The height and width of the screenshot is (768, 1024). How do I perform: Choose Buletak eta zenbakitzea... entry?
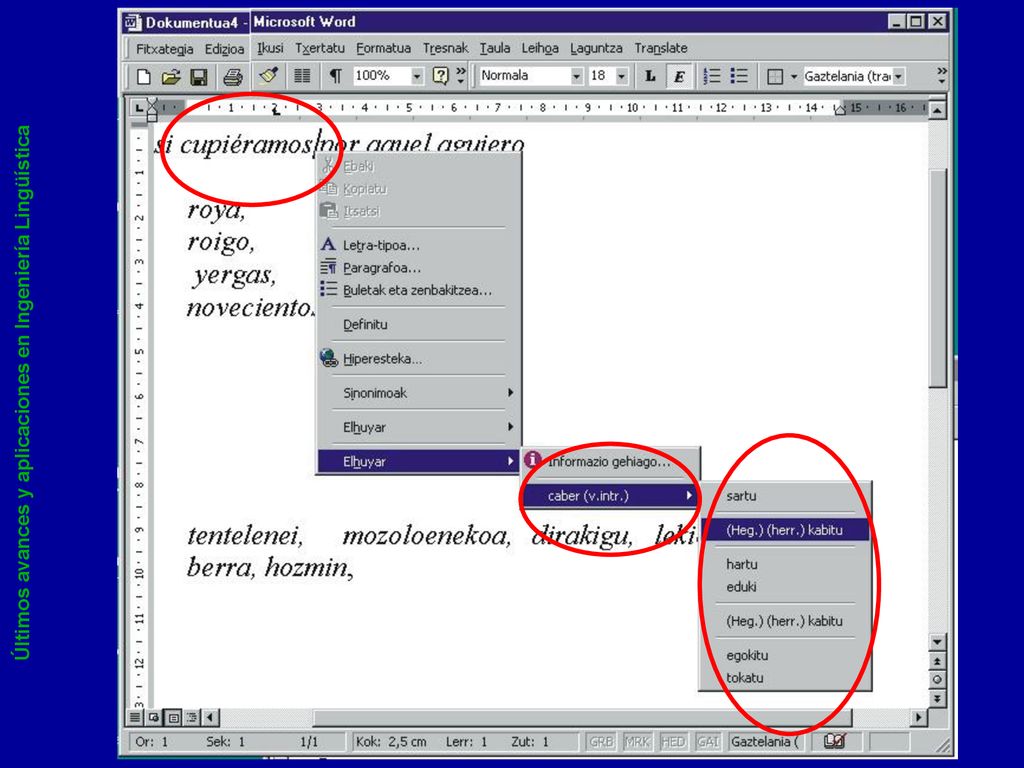tap(418, 290)
